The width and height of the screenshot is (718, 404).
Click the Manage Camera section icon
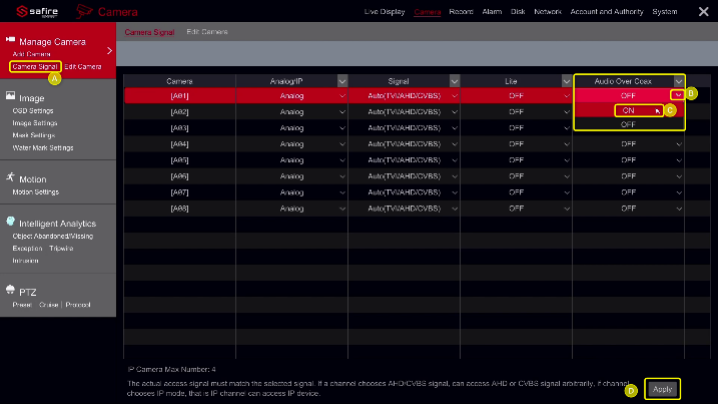pyautogui.click(x=10, y=41)
